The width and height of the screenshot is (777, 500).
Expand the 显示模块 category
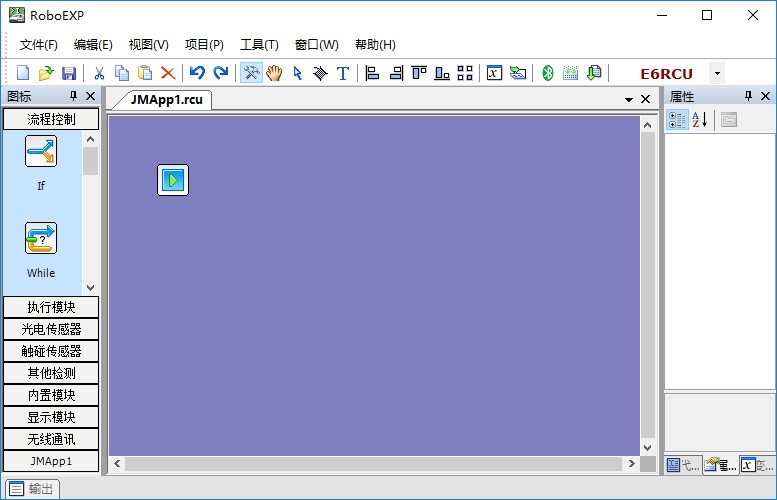click(x=51, y=417)
